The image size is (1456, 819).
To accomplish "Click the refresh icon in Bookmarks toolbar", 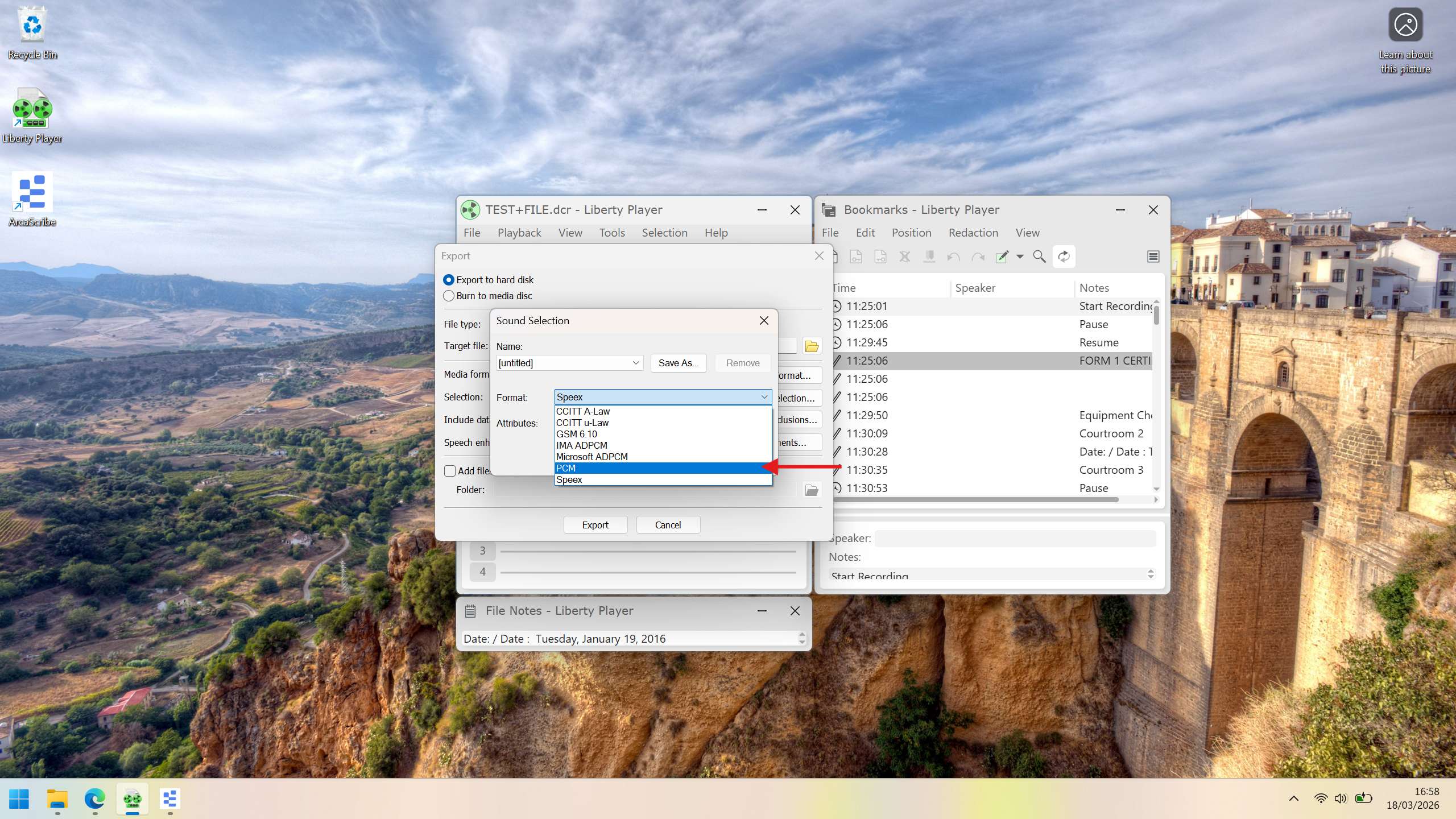I will [x=1063, y=257].
